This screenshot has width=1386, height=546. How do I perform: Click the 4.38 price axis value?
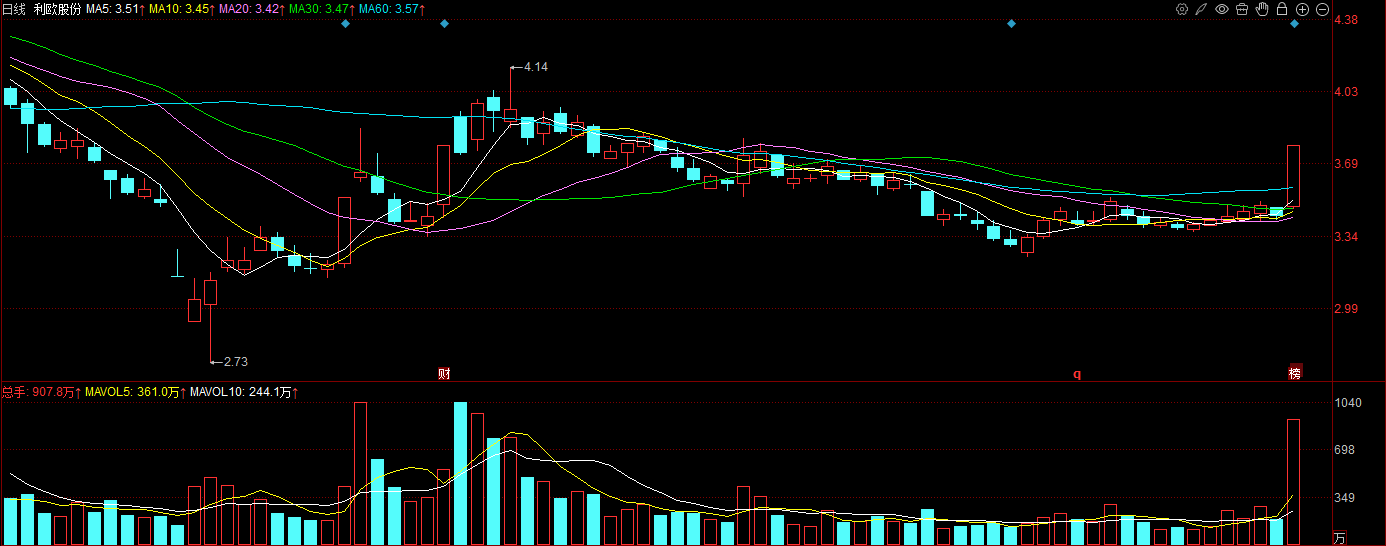(1346, 19)
